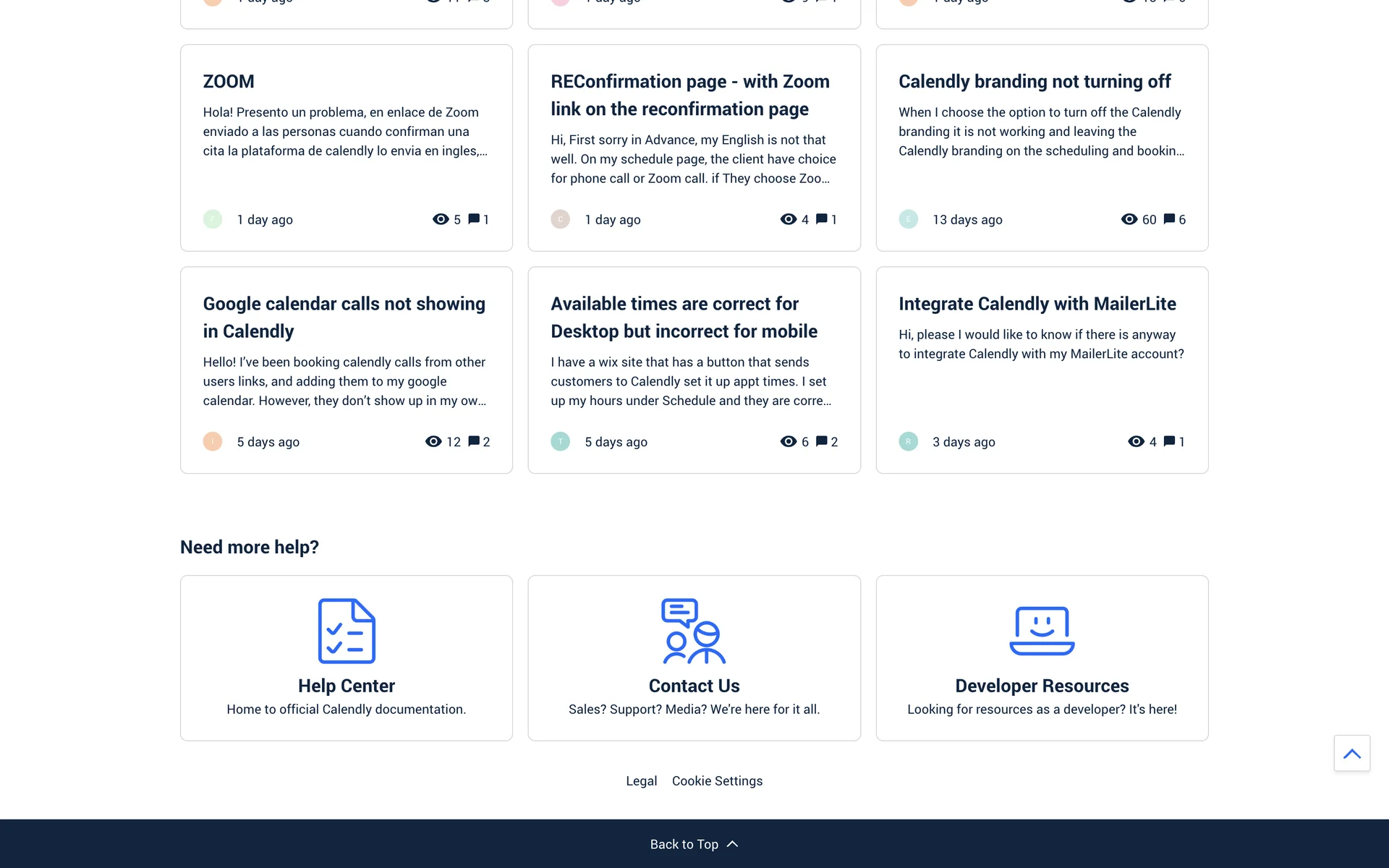Click the views eye icon on branding post
1389x868 pixels.
point(1129,219)
